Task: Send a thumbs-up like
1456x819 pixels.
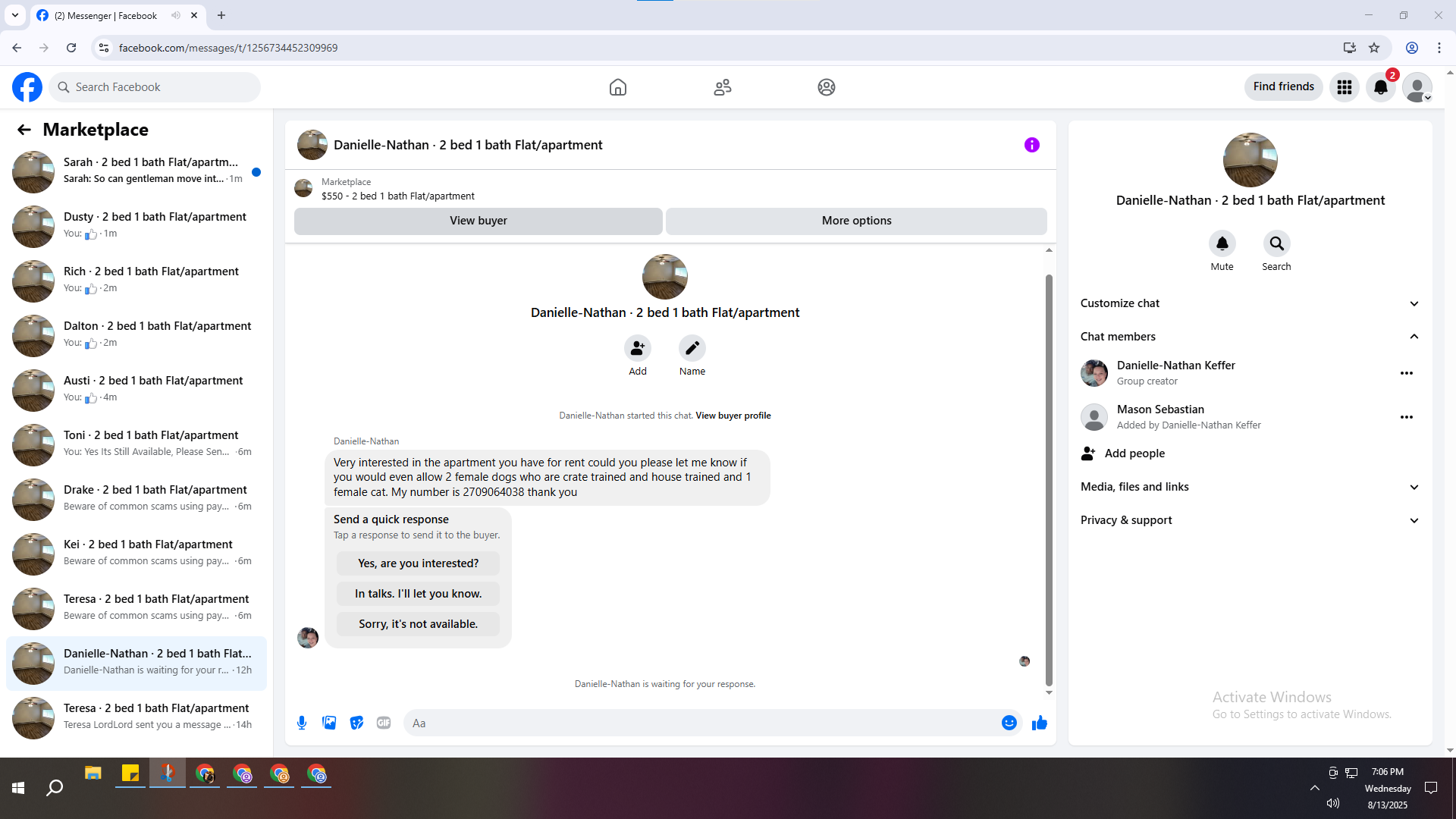Action: click(1039, 723)
